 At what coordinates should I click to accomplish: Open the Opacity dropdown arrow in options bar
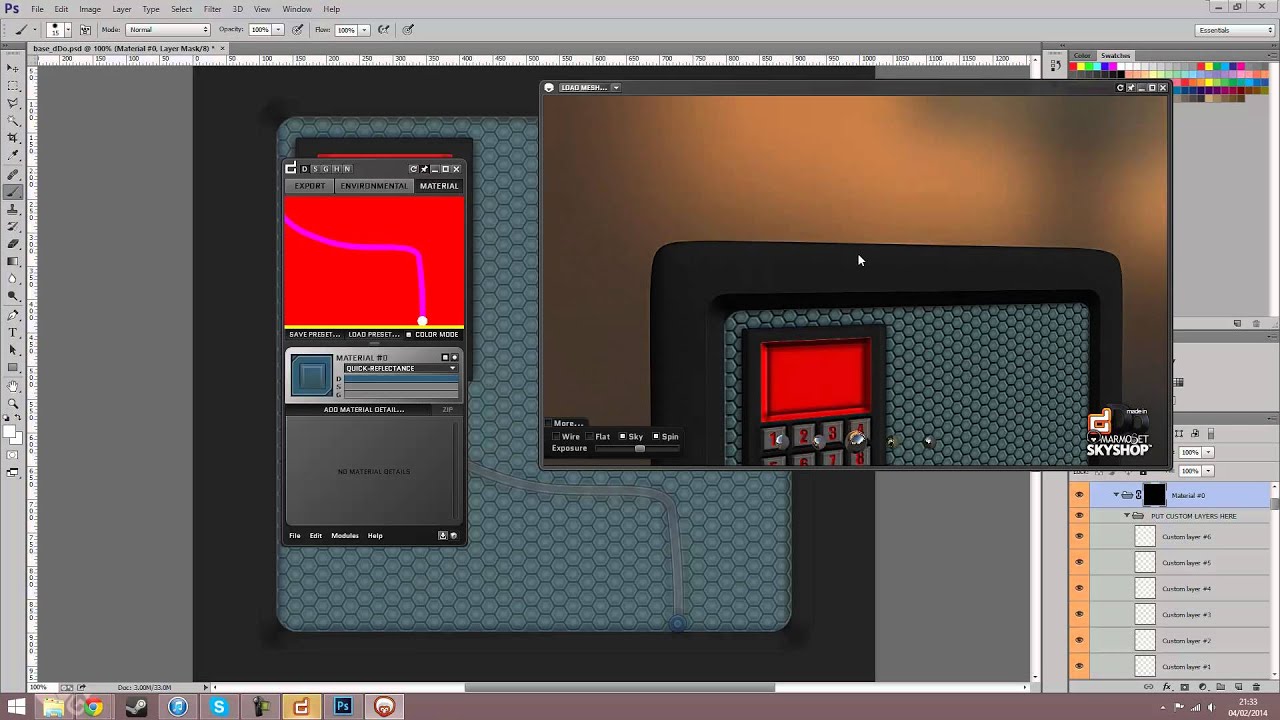[277, 30]
